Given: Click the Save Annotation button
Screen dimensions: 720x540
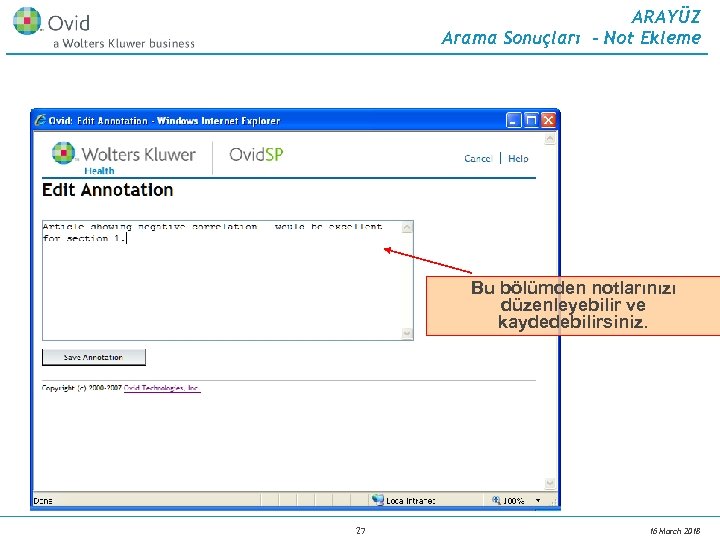Looking at the screenshot, I should (x=94, y=357).
